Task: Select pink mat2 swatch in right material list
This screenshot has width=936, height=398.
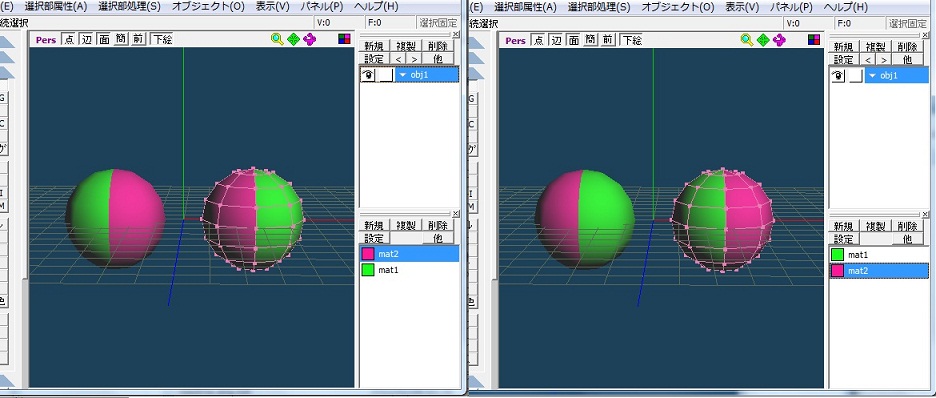Action: 838,271
